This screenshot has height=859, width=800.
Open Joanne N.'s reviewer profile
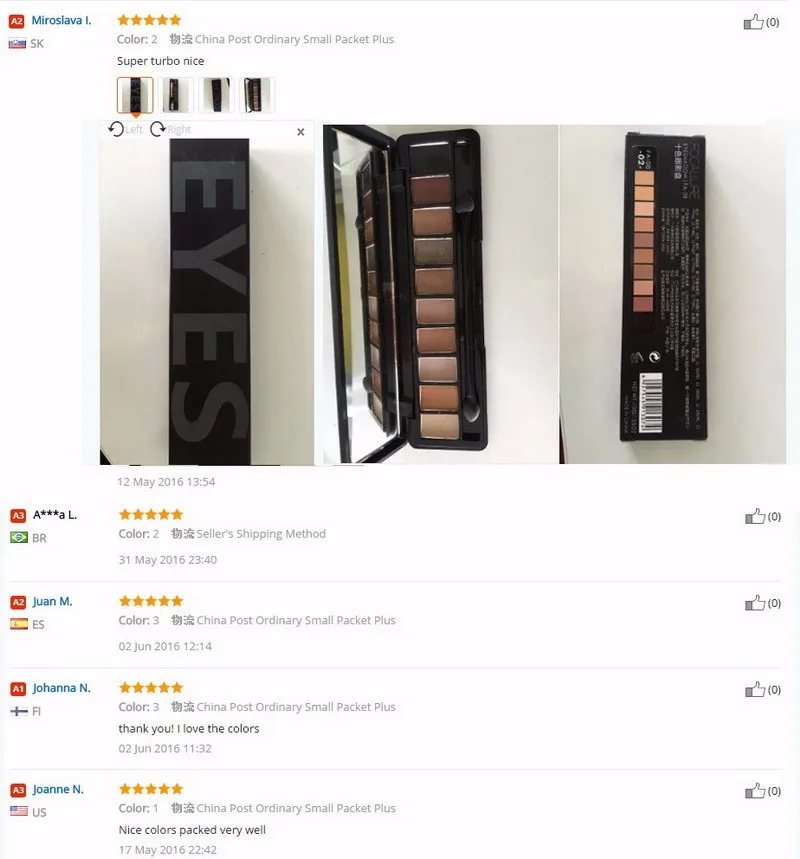click(58, 789)
